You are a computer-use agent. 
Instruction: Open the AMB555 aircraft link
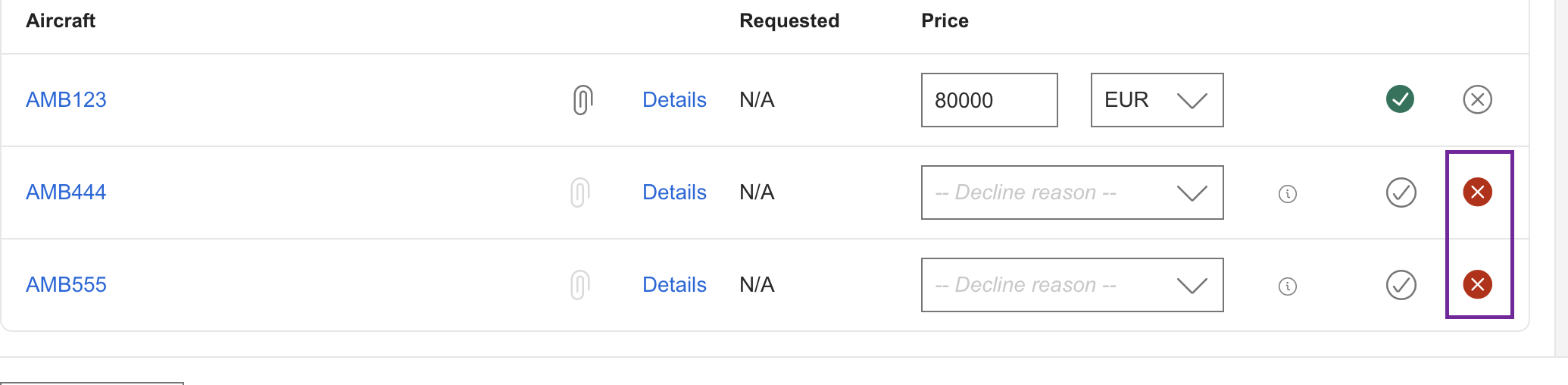pyautogui.click(x=66, y=285)
